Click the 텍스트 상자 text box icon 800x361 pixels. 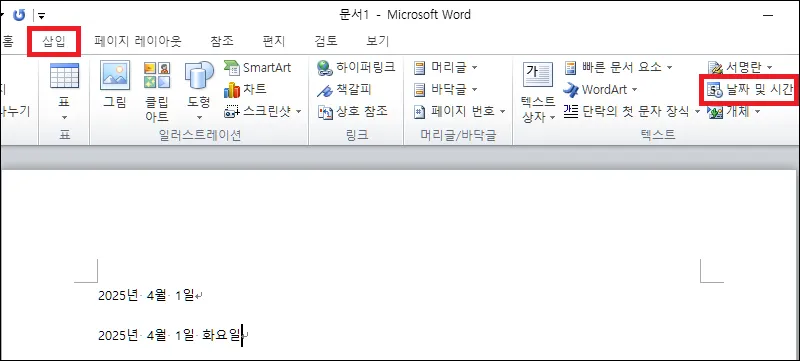pyautogui.click(x=538, y=75)
